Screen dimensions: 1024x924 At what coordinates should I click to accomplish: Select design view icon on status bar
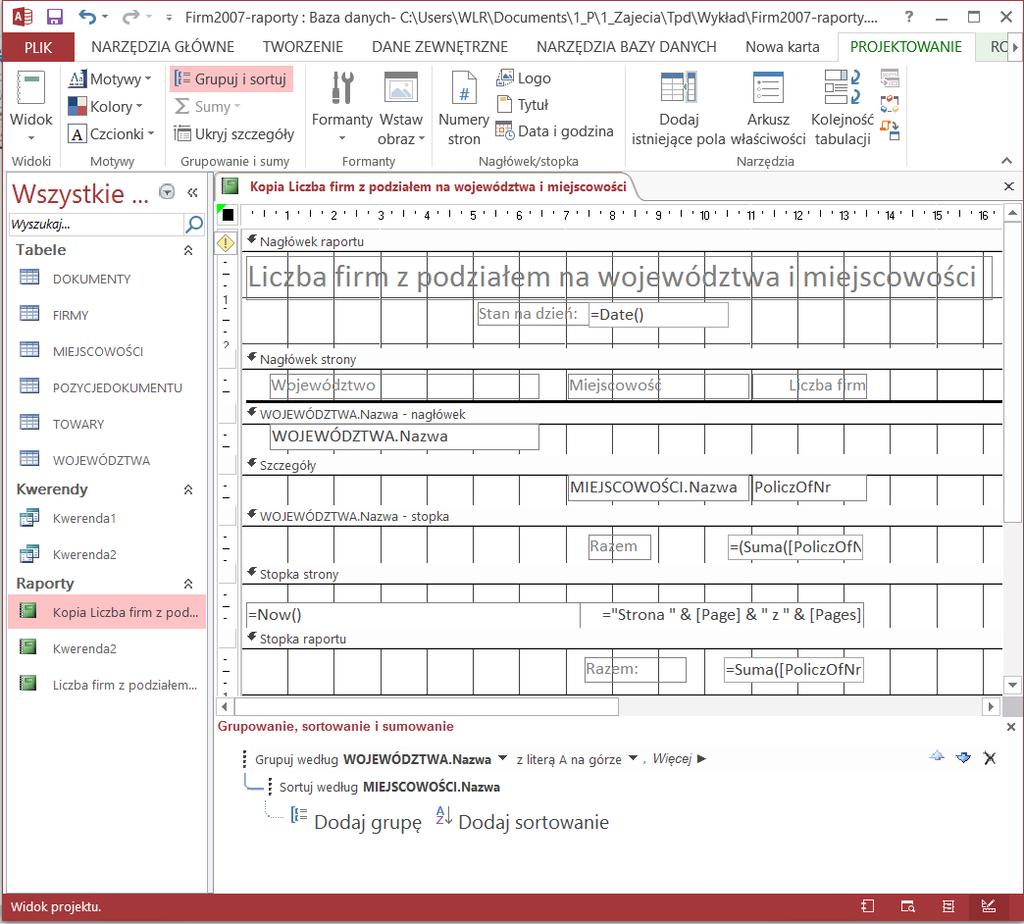tap(989, 906)
